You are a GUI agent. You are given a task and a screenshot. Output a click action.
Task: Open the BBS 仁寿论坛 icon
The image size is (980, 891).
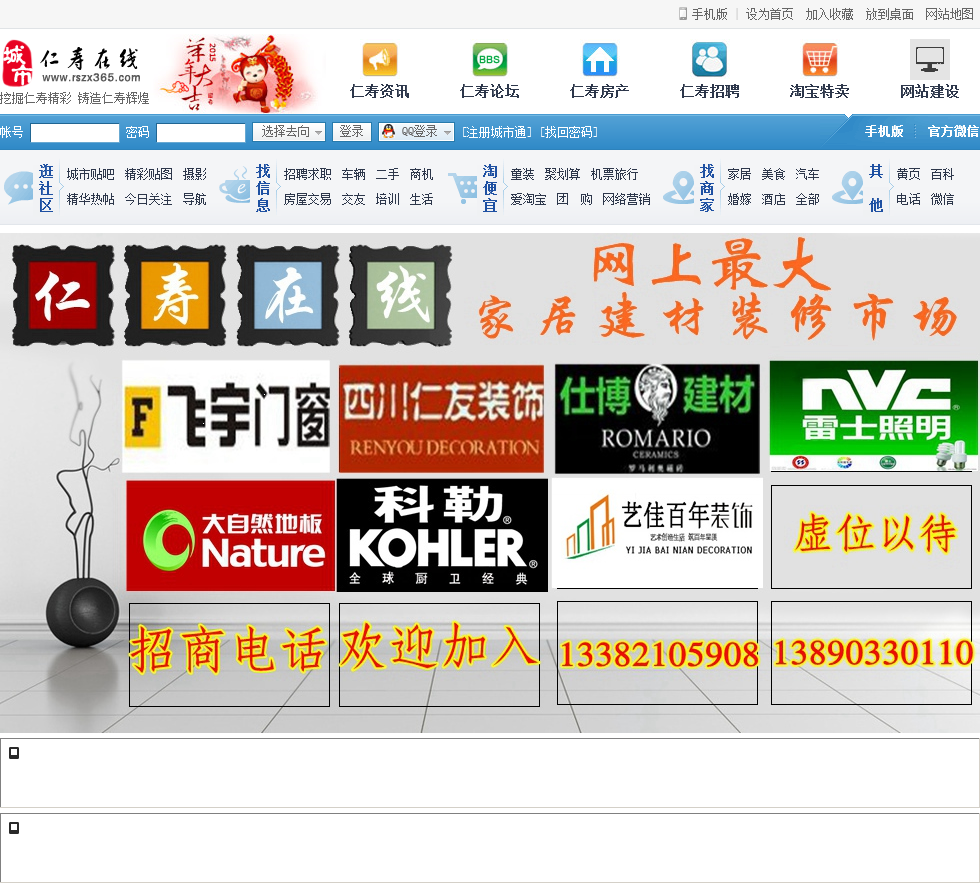489,59
